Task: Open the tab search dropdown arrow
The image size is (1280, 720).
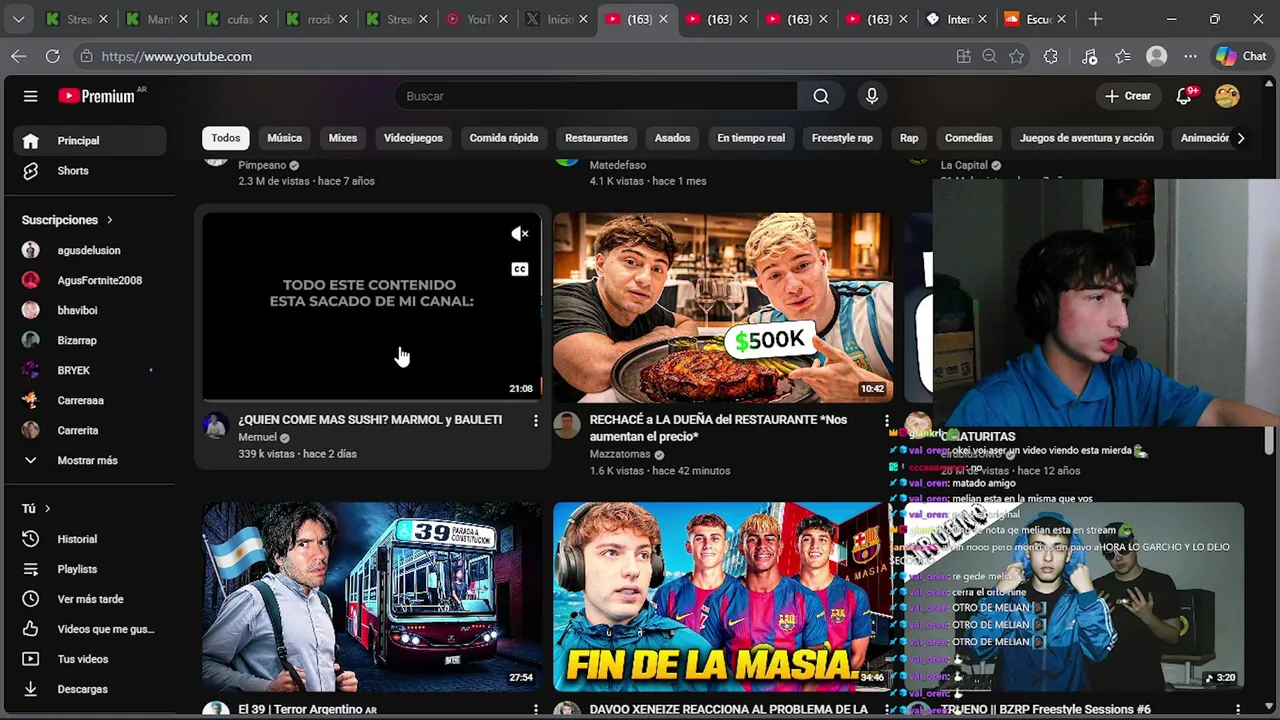Action: click(18, 19)
